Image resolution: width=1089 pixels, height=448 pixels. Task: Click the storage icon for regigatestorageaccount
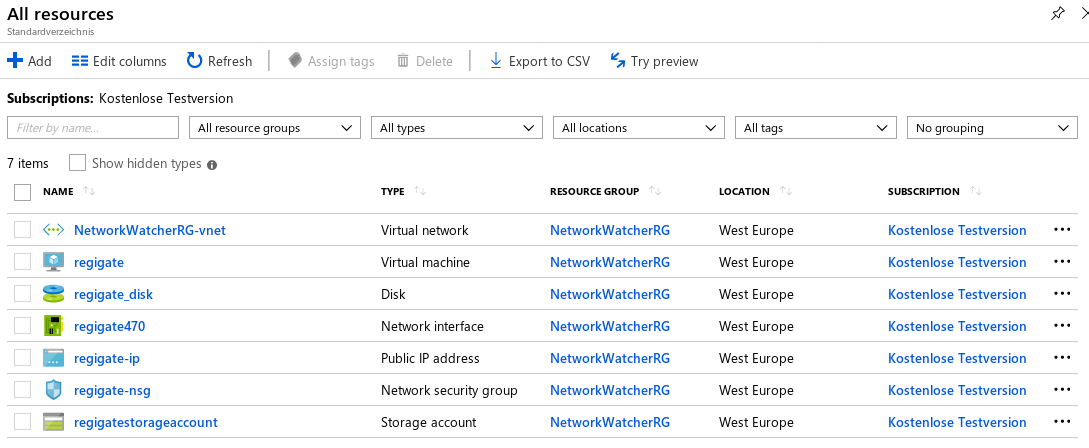click(53, 422)
